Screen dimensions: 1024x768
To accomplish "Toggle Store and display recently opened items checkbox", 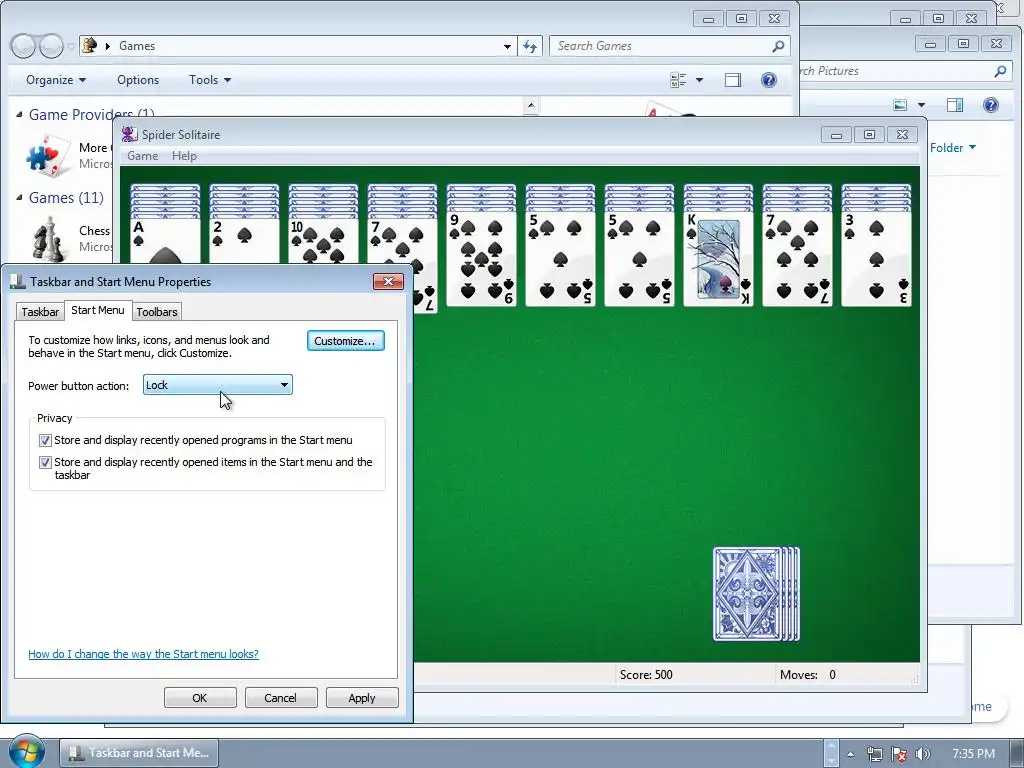I will (x=45, y=462).
